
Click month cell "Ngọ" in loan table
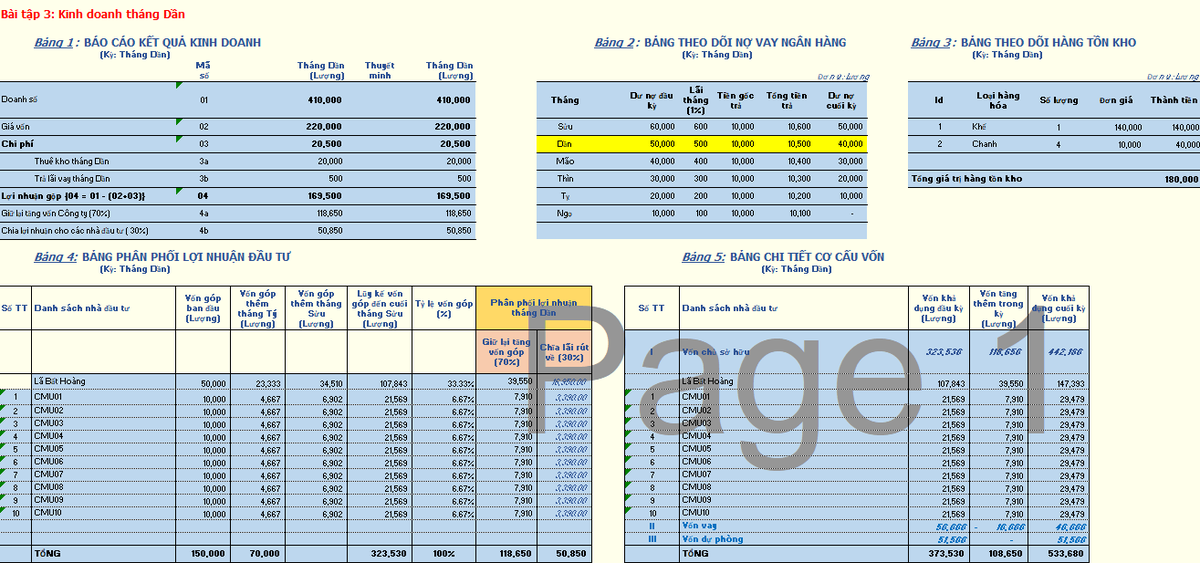click(x=565, y=213)
